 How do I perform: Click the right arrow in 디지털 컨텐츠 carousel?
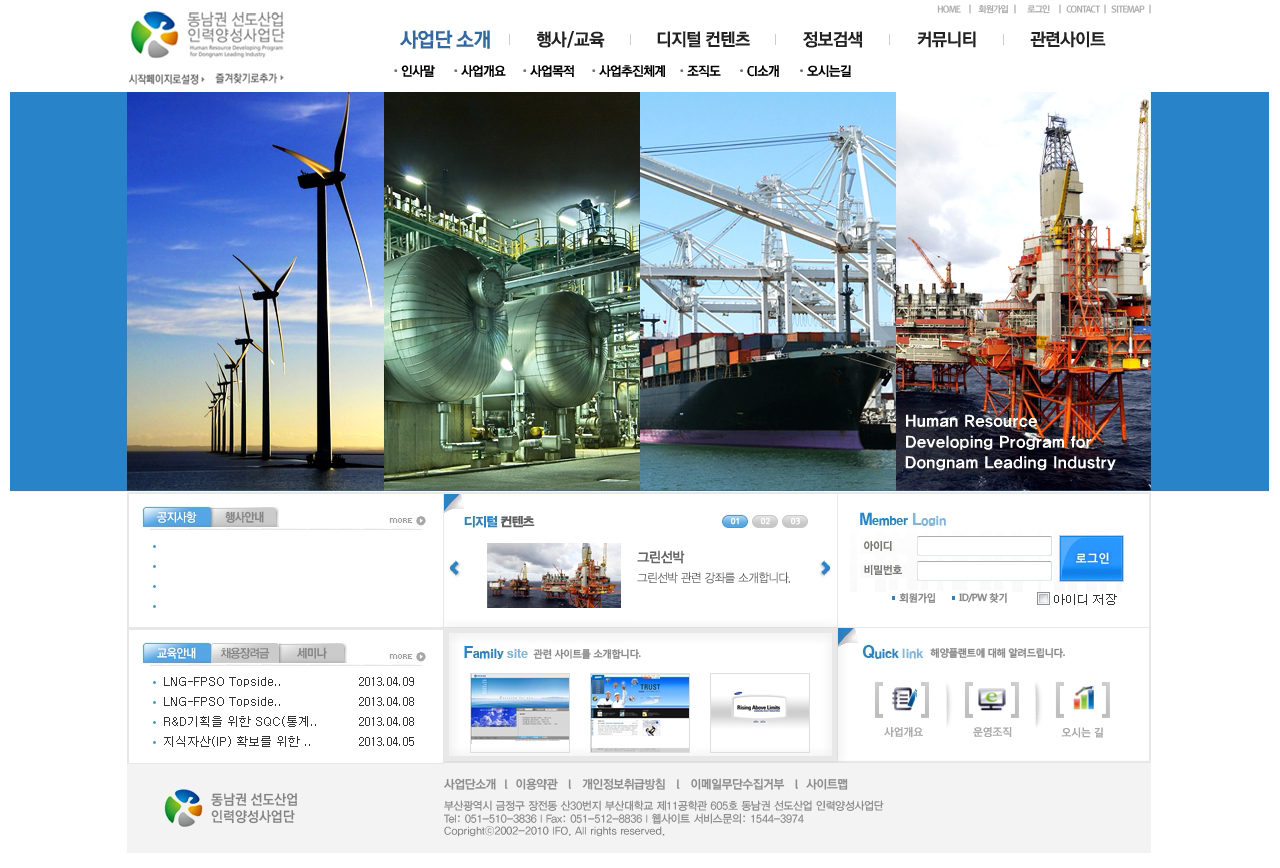click(825, 568)
